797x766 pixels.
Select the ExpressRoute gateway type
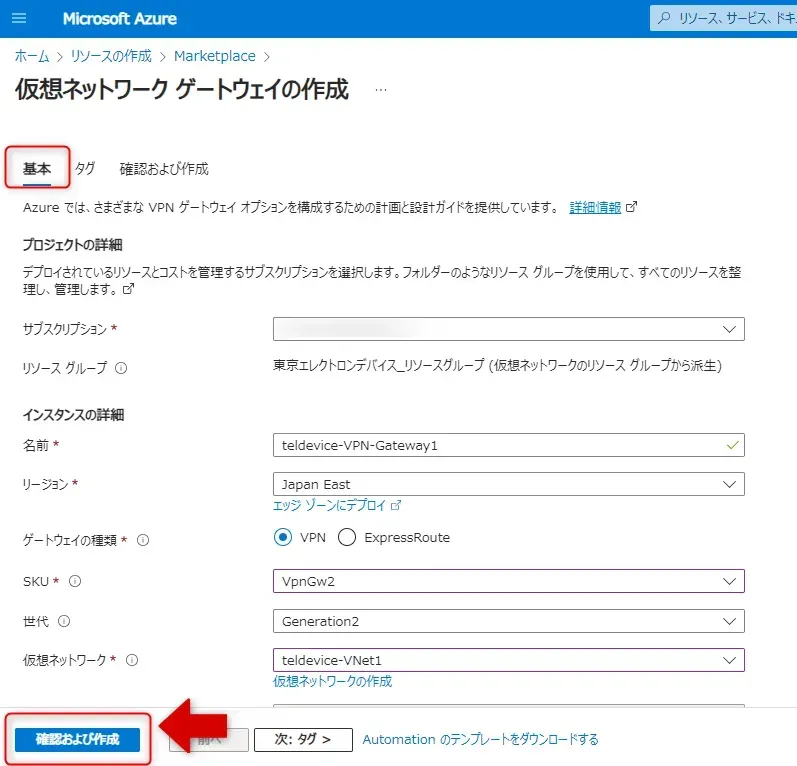pyautogui.click(x=348, y=538)
